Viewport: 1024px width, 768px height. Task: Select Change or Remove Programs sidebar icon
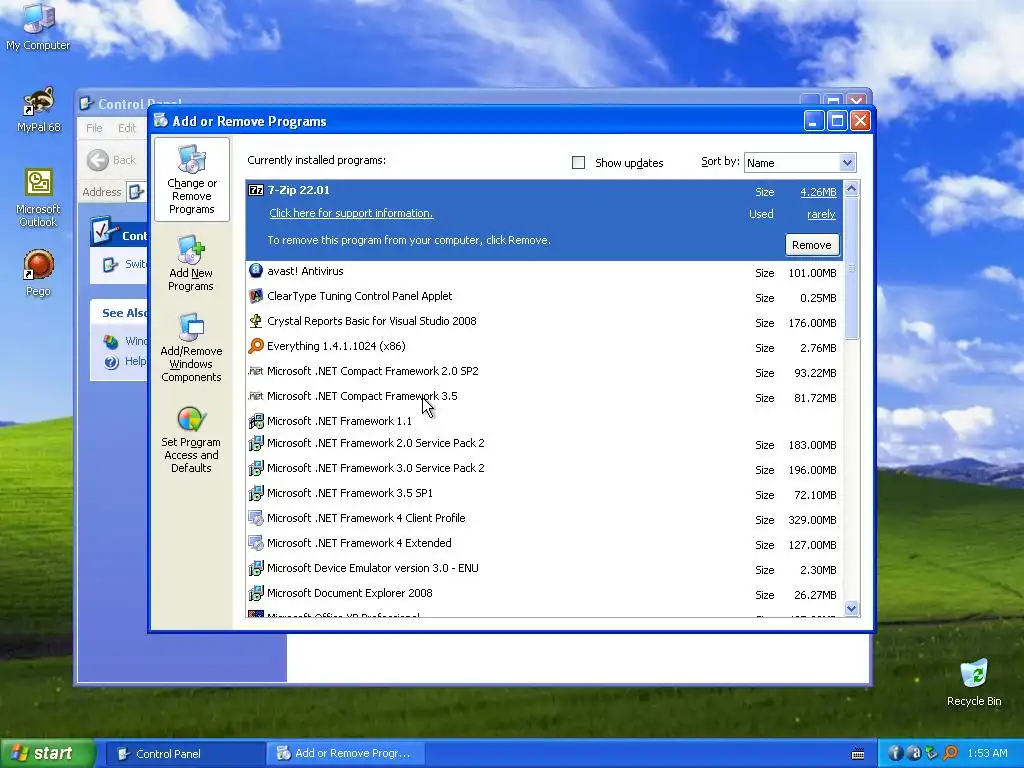tap(191, 180)
